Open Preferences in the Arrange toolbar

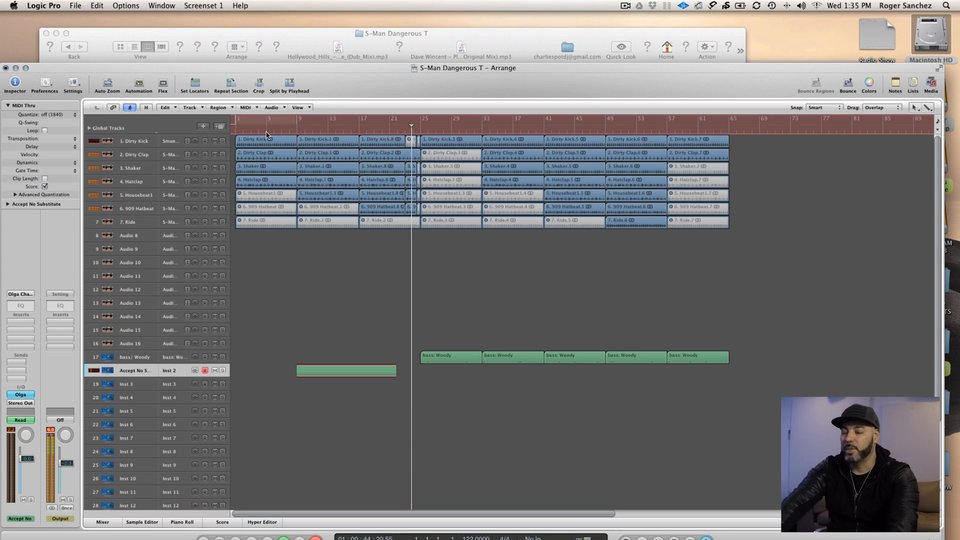coord(45,83)
